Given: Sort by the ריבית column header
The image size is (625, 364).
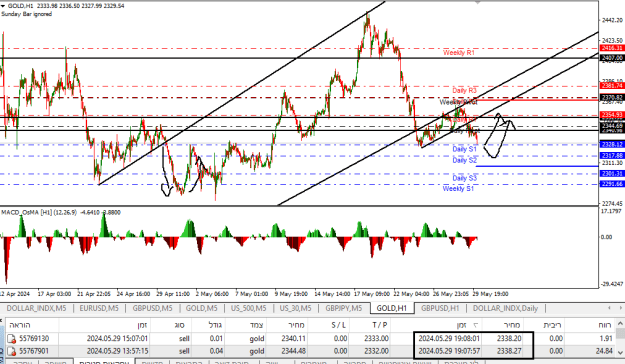Looking at the screenshot, I should 552,325.
